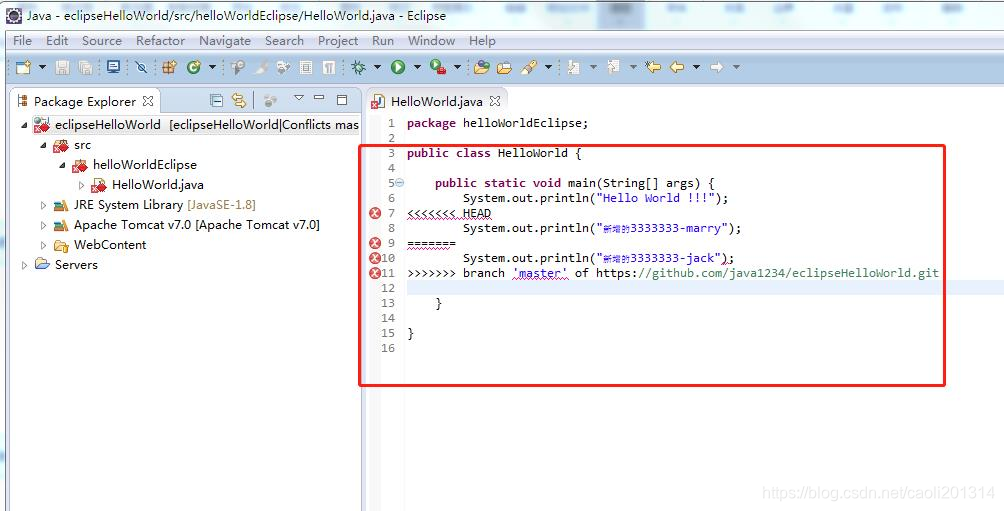This screenshot has width=1004, height=511.
Task: Open the File menu
Action: (22, 40)
